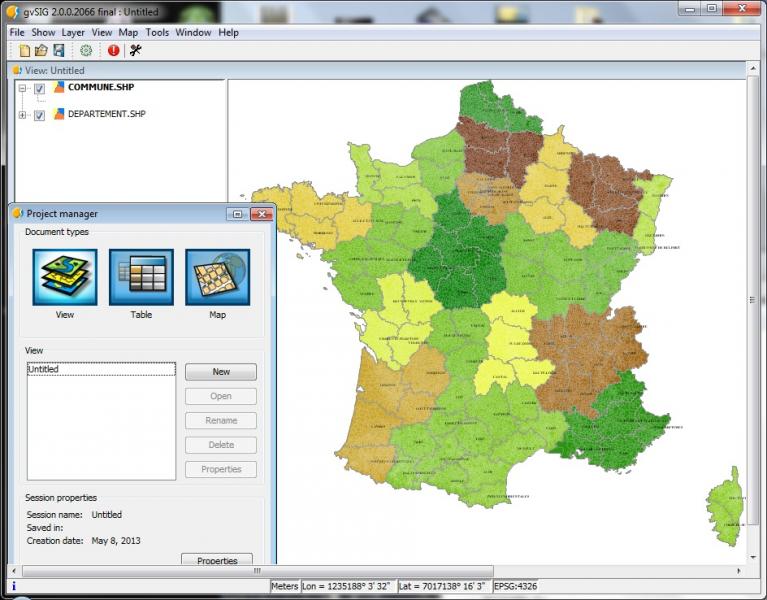Viewport: 767px width, 600px height.
Task: Open preferences via the green gear icon
Action: pos(86,50)
